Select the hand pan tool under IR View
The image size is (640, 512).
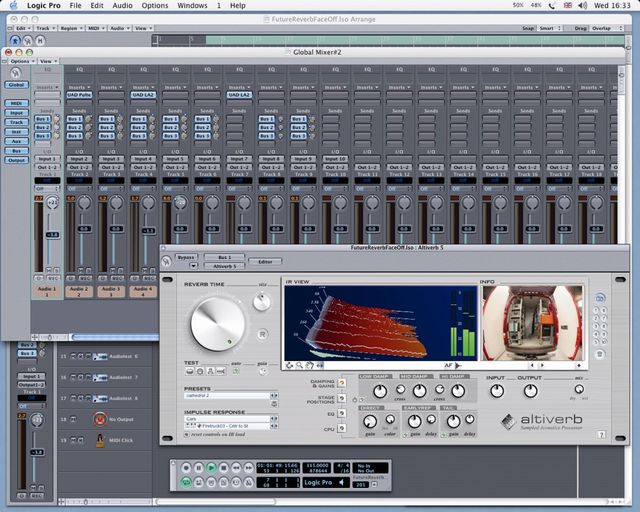point(309,365)
